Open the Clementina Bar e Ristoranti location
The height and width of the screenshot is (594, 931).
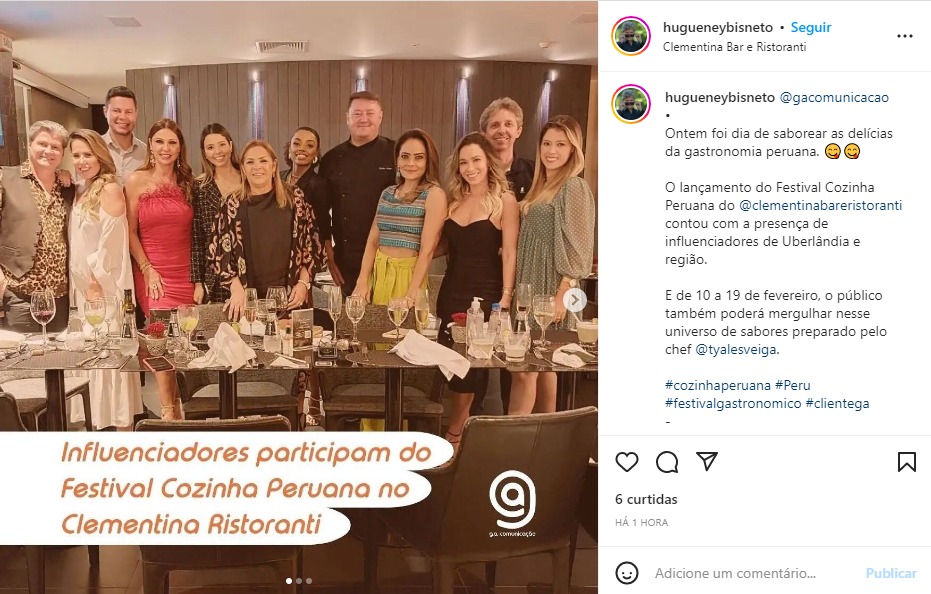click(x=734, y=46)
